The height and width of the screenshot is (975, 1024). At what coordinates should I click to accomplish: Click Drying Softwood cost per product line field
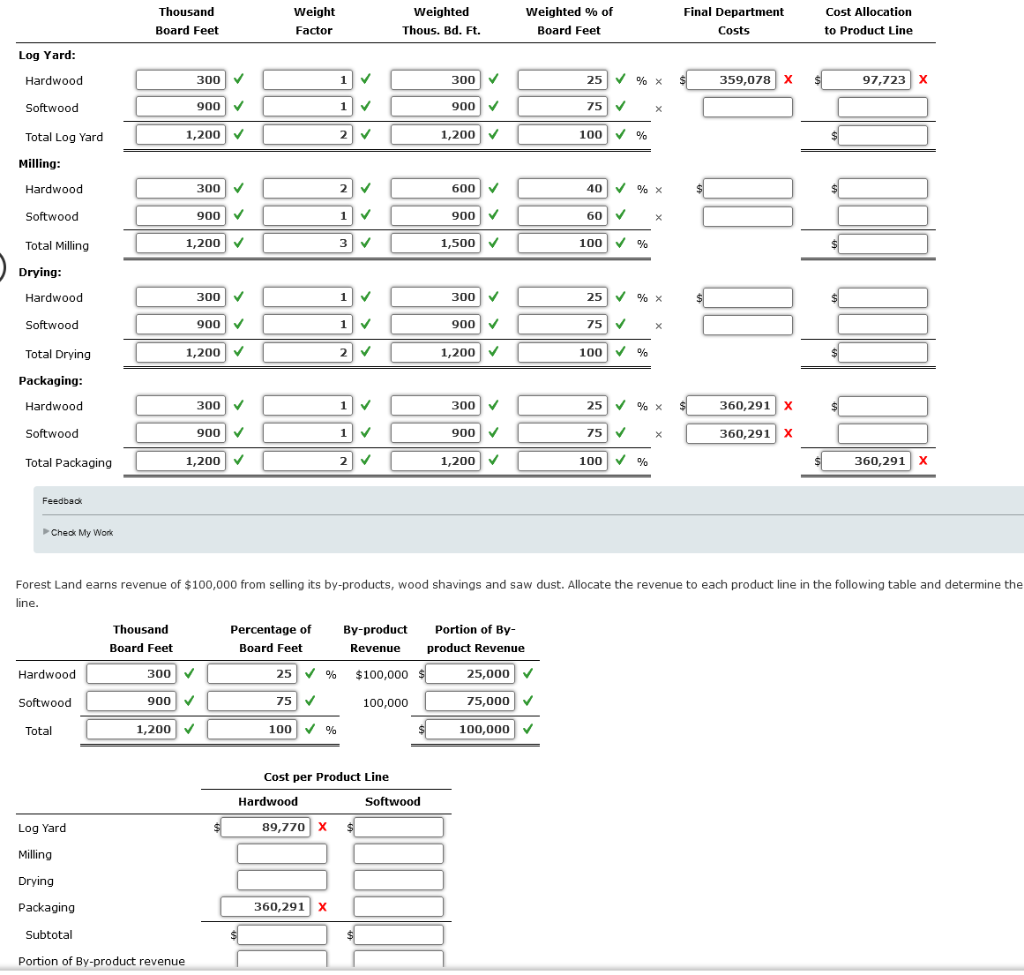(x=398, y=880)
